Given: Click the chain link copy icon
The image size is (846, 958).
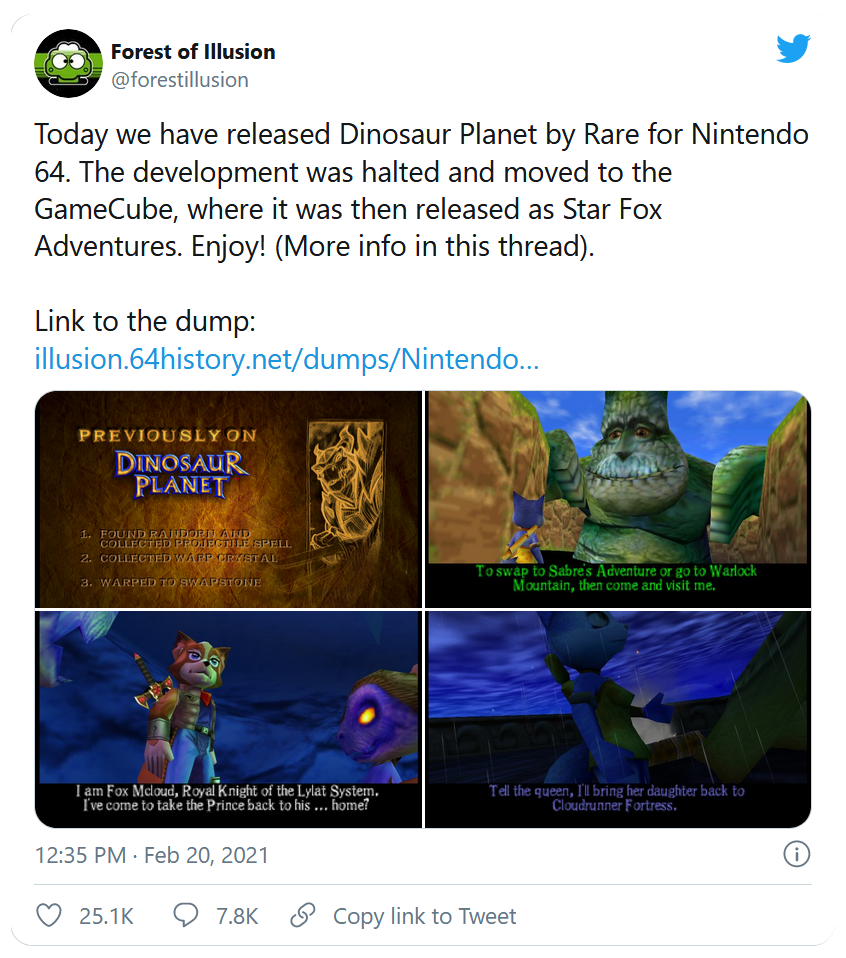Looking at the screenshot, I should point(303,915).
